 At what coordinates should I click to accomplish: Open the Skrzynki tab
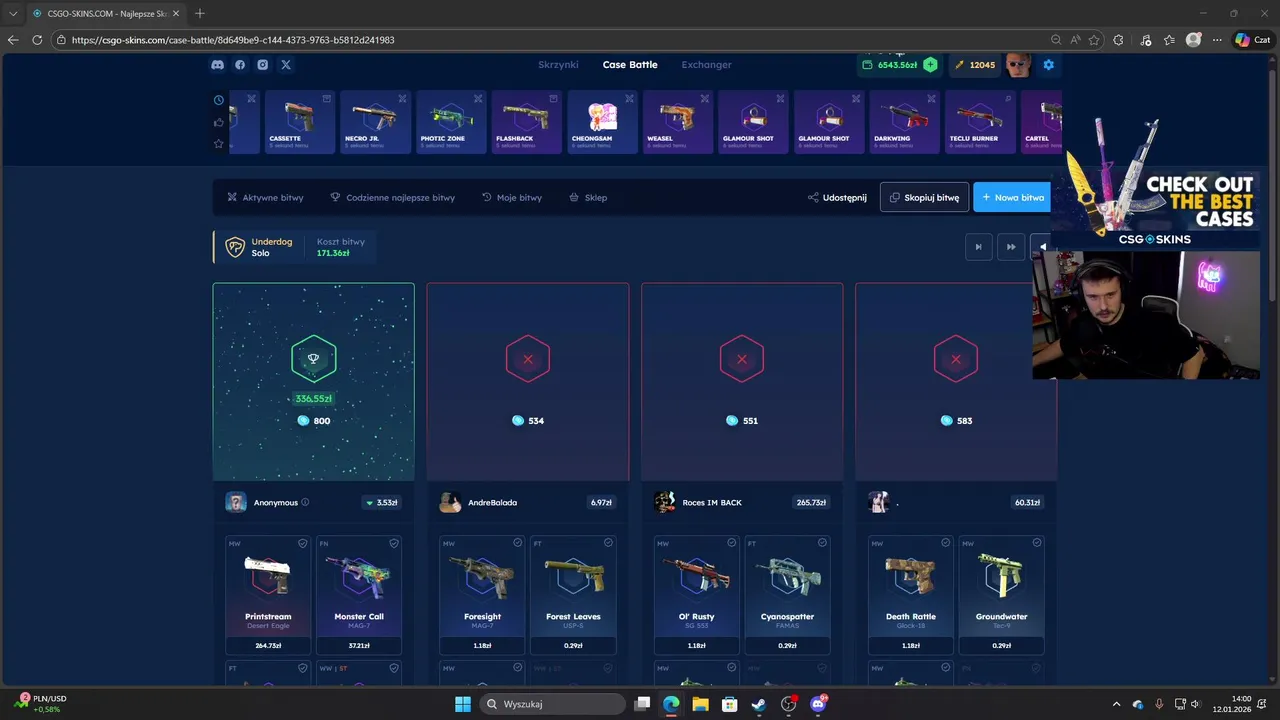(558, 64)
